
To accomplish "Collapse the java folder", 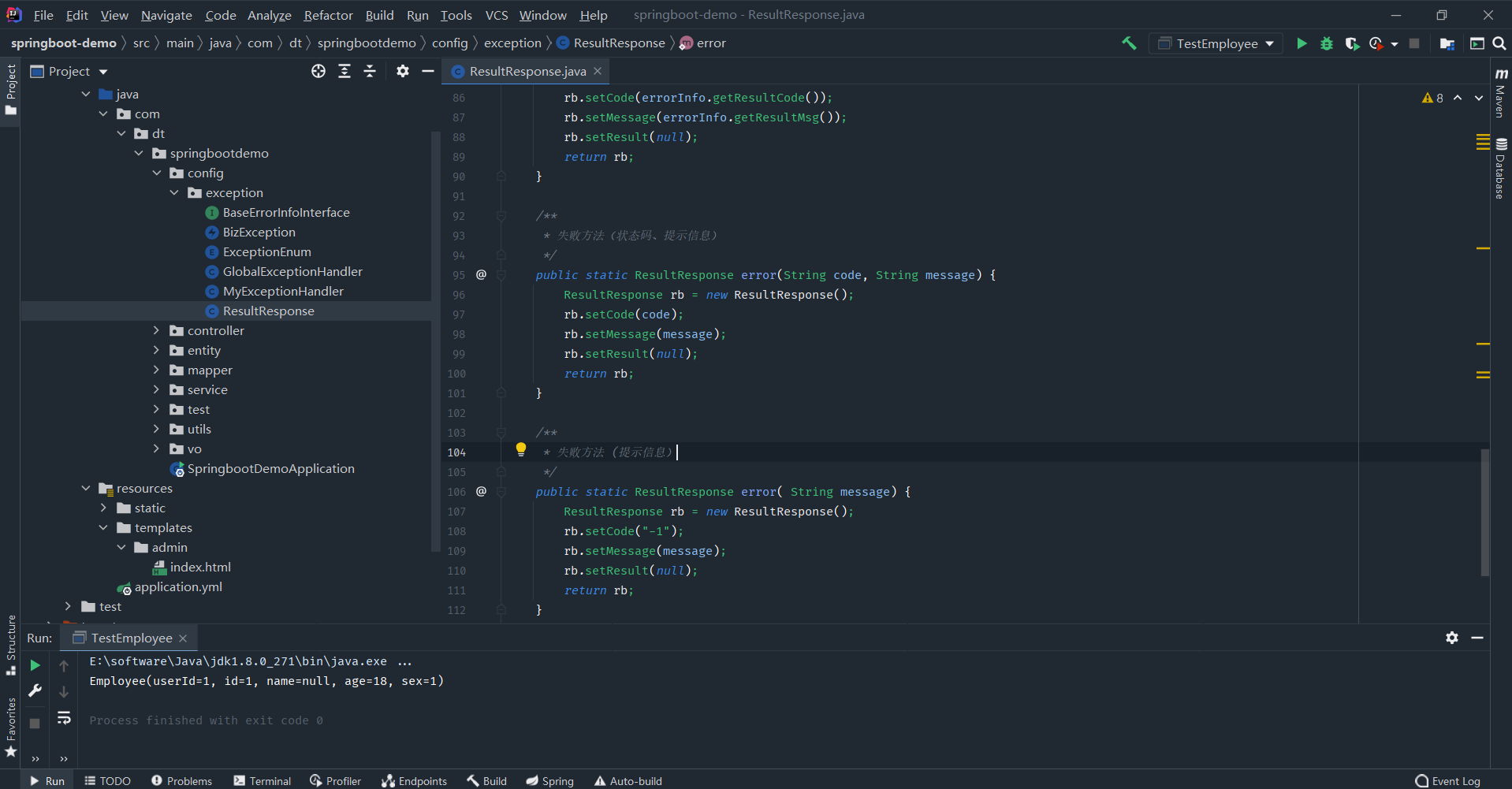I will pyautogui.click(x=86, y=94).
